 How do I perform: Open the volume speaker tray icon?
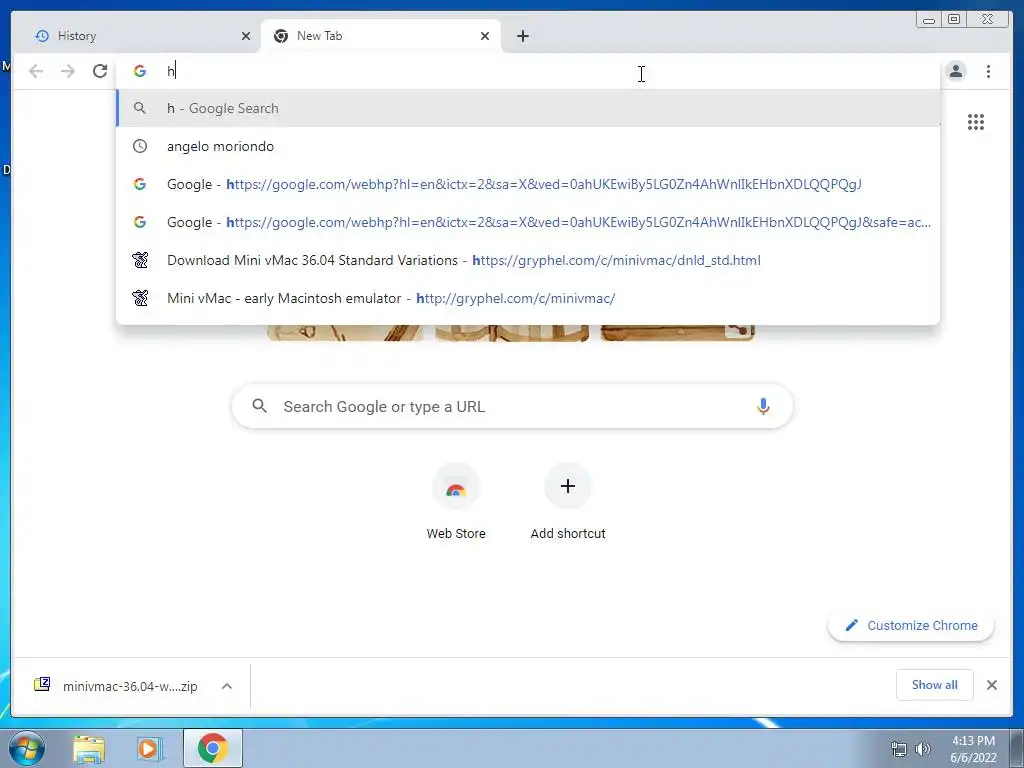pyautogui.click(x=922, y=749)
